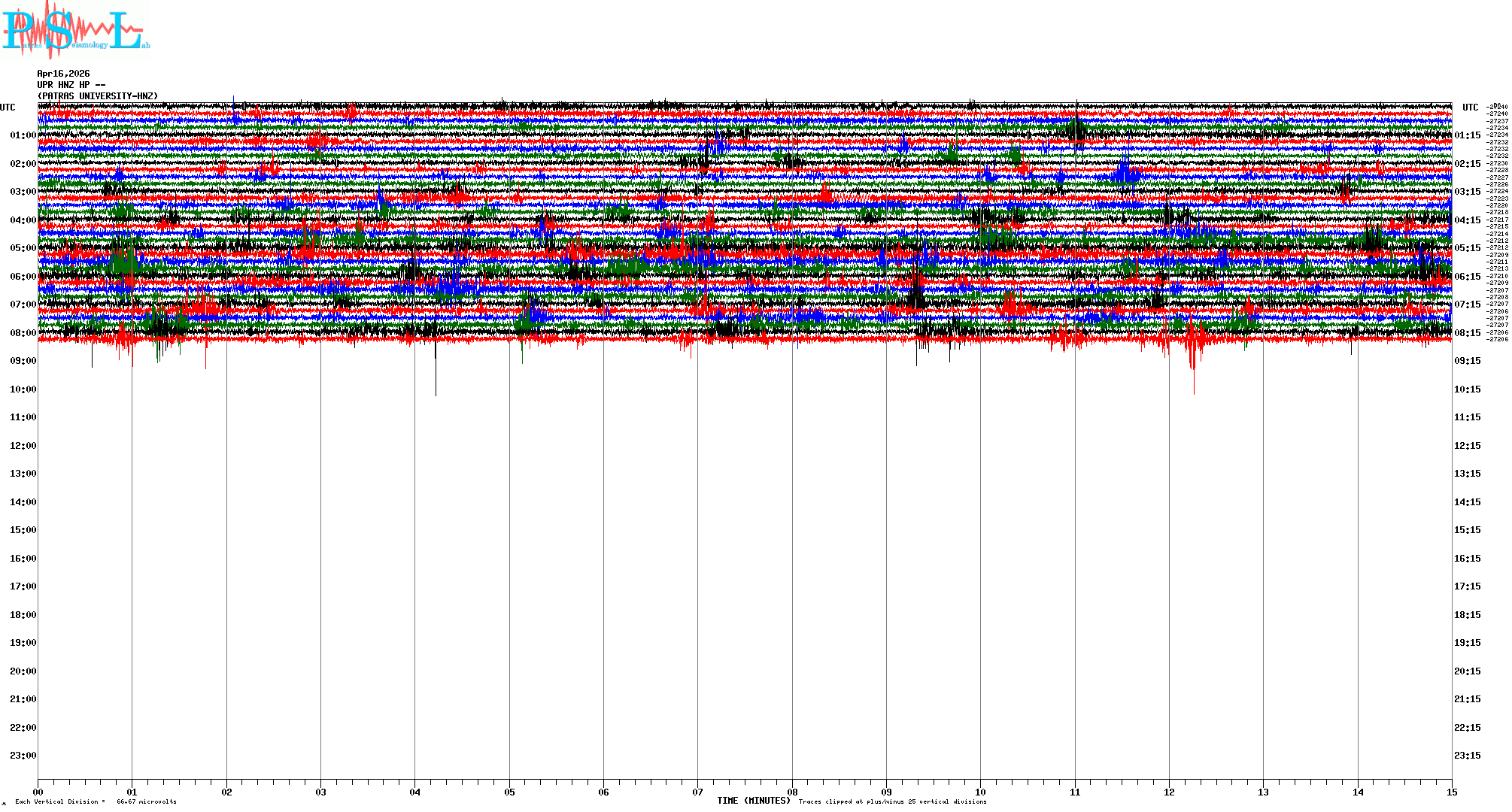Click the Apr16,2026 date label
The image size is (1512, 812).
click(x=63, y=74)
